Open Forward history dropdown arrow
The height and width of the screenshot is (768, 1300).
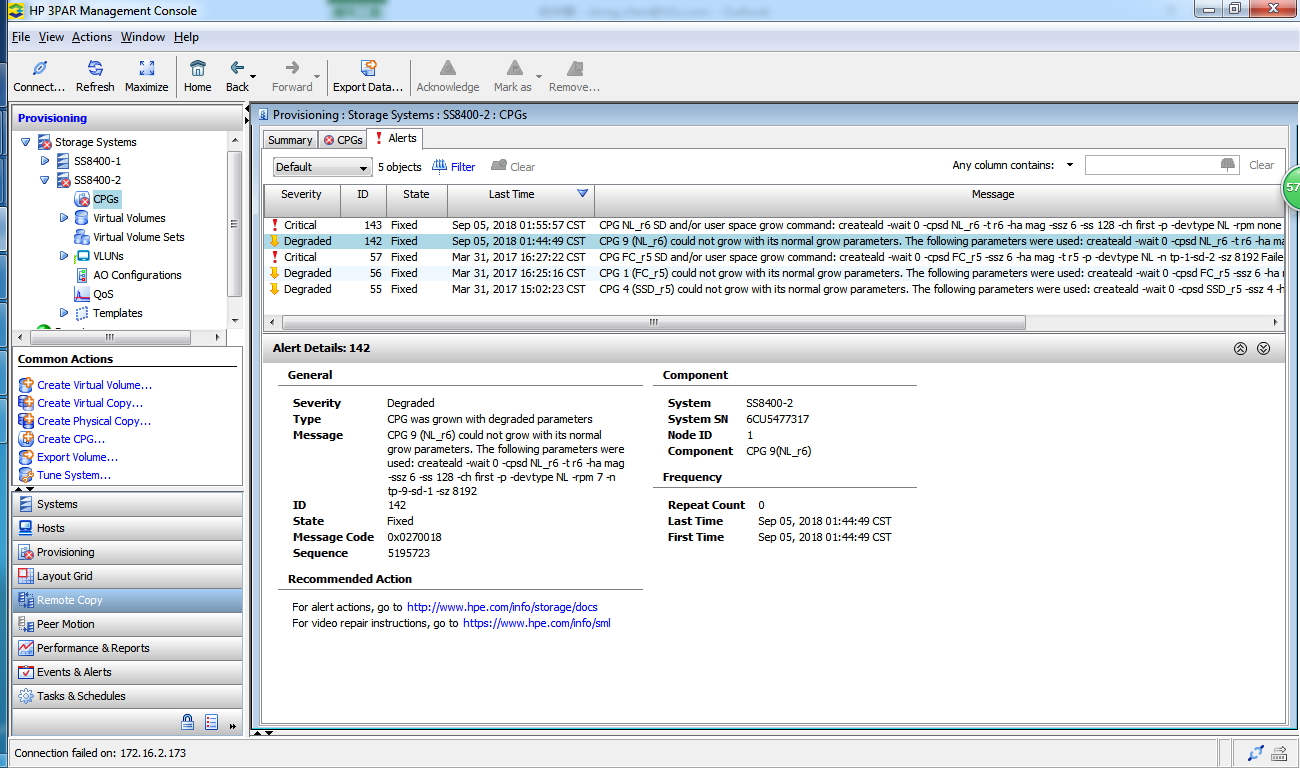[317, 76]
